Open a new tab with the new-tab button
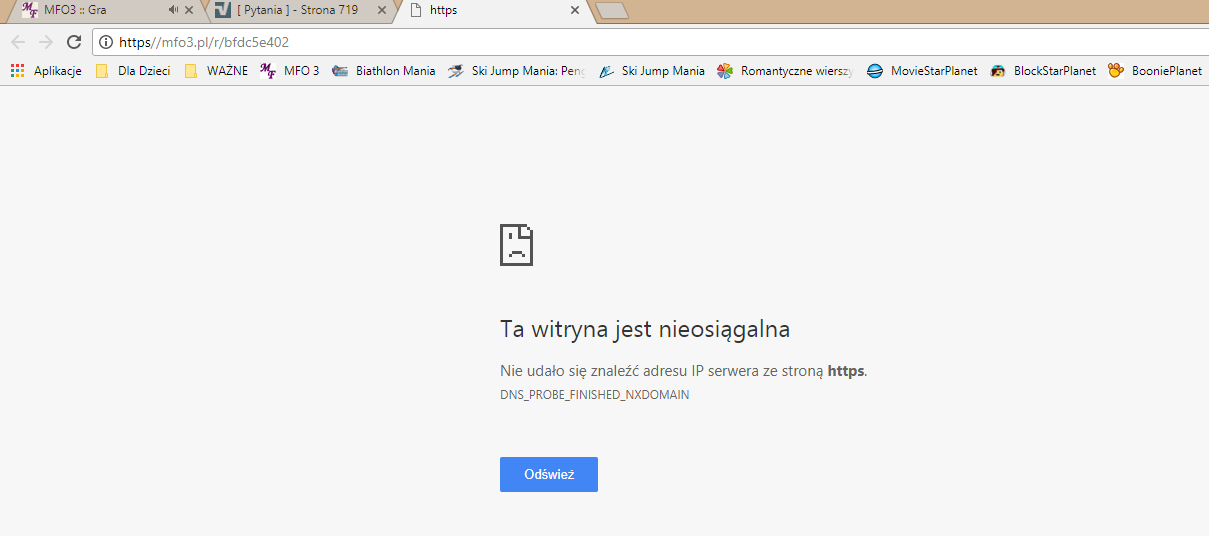The image size is (1209, 536). (x=611, y=10)
